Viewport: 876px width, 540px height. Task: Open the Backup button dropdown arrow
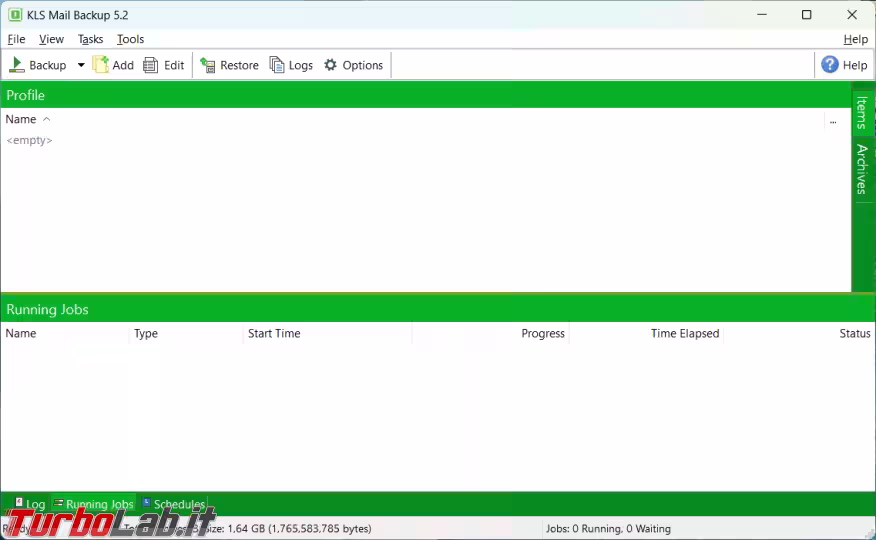(81, 65)
